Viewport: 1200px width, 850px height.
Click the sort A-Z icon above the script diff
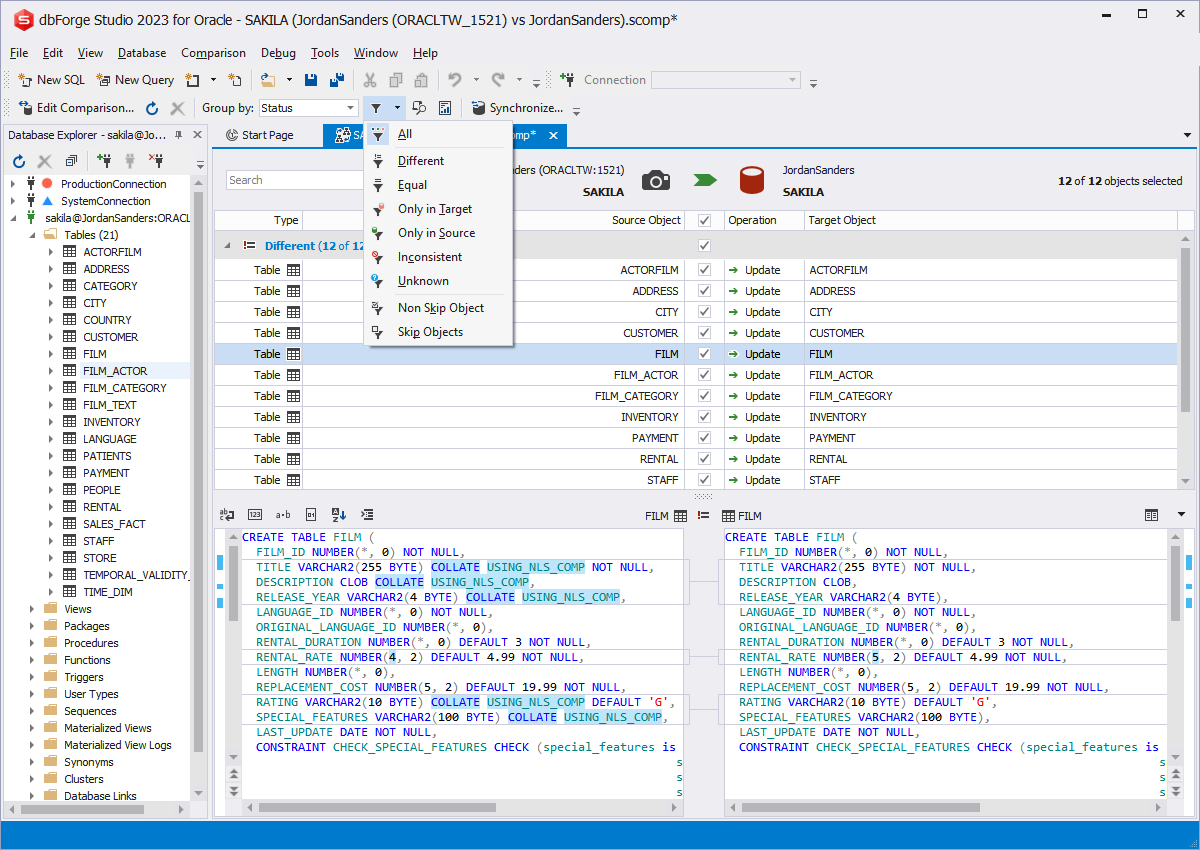[339, 514]
